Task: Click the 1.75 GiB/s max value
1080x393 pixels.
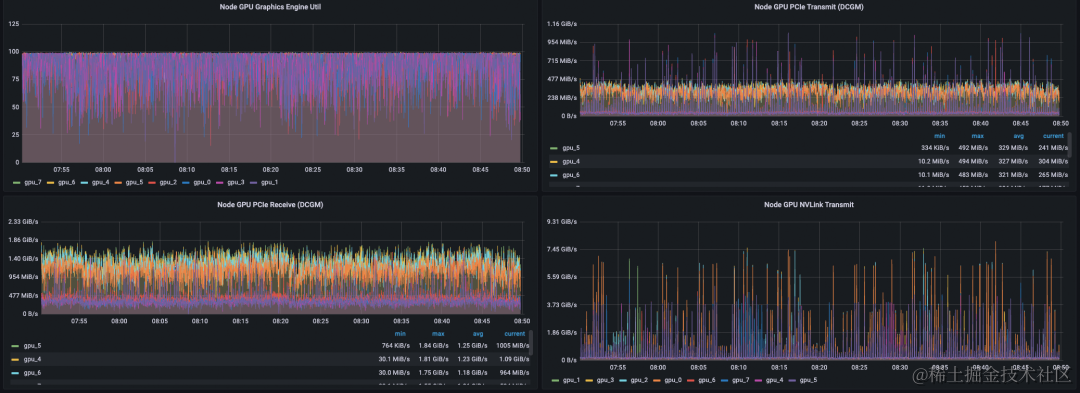Action: click(x=433, y=372)
